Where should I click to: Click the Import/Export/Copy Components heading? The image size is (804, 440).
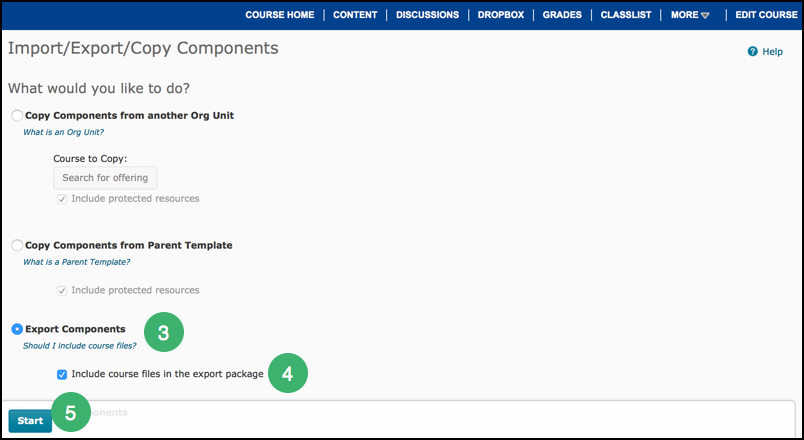(x=143, y=48)
